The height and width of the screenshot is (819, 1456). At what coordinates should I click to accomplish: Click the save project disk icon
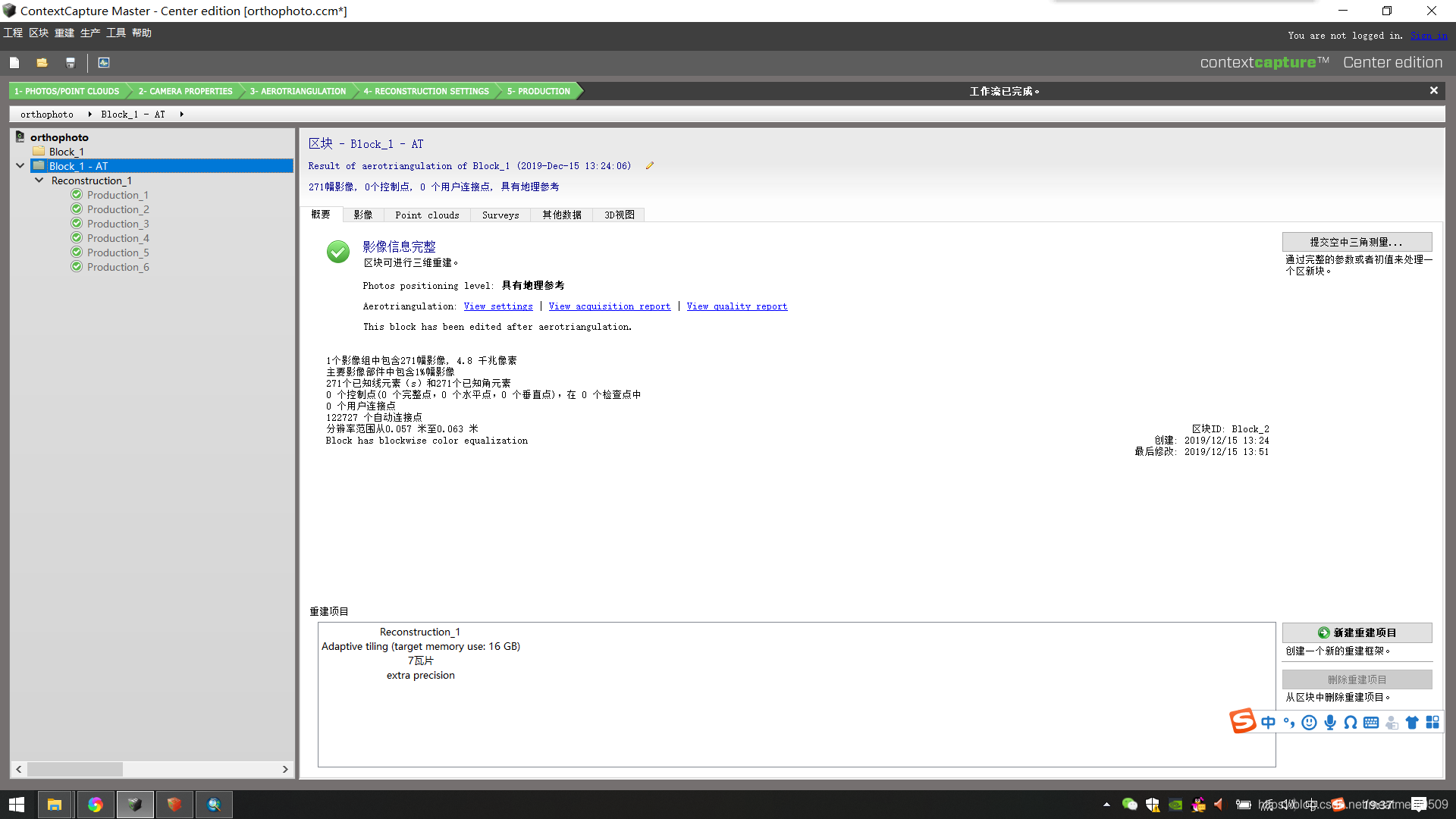71,63
